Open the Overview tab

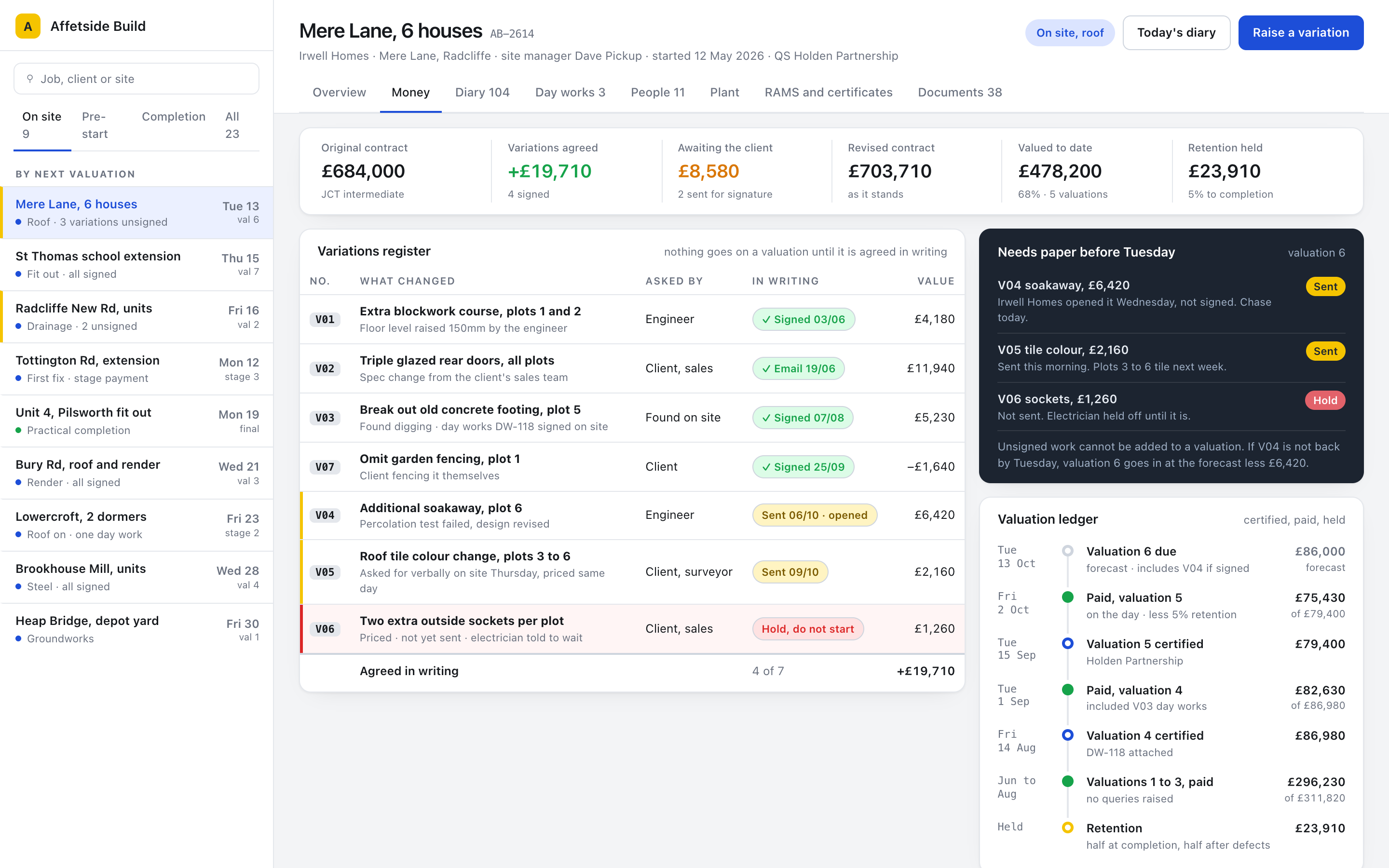339,93
